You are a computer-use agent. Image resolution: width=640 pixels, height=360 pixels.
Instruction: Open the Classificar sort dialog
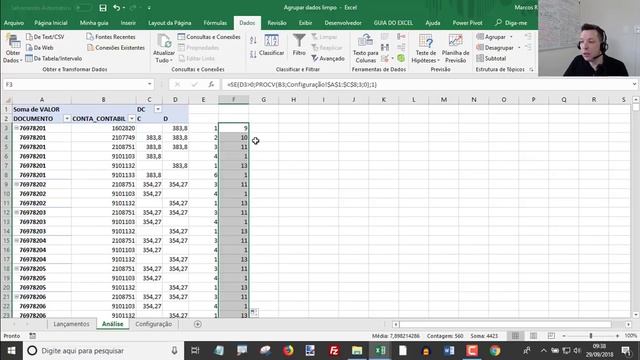(271, 45)
